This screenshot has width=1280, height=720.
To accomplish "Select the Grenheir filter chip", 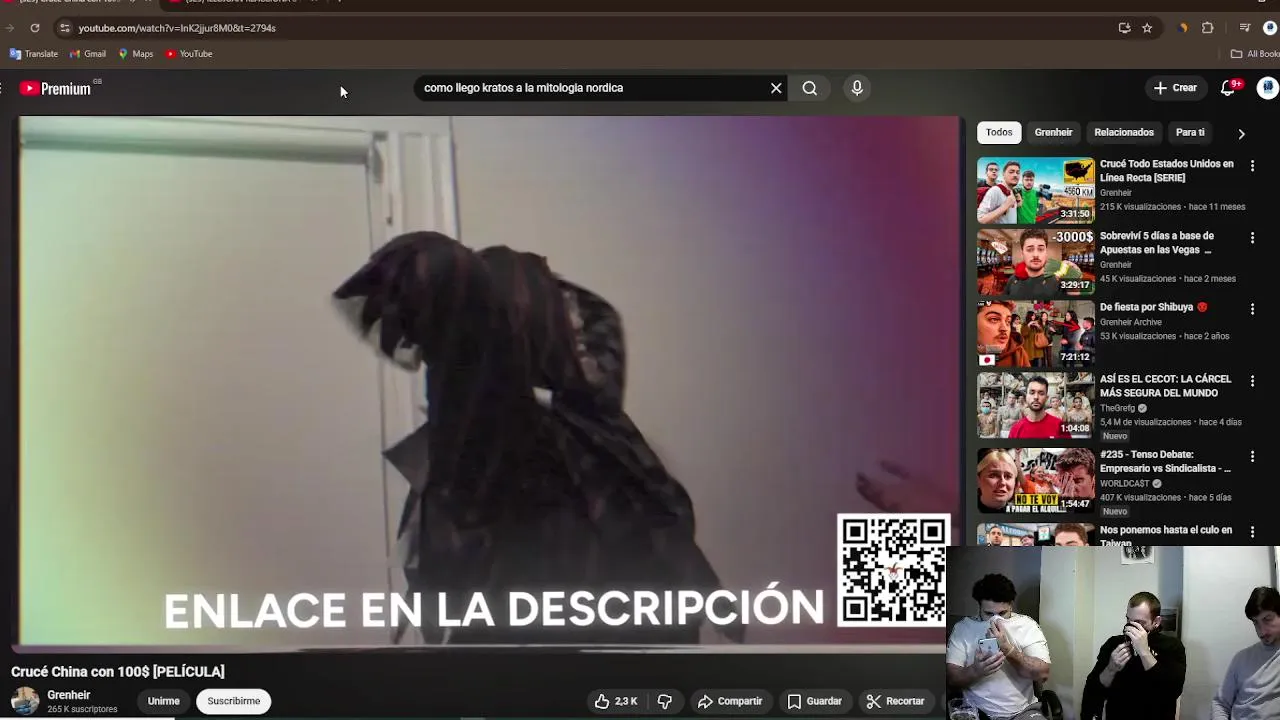I will coord(1053,132).
